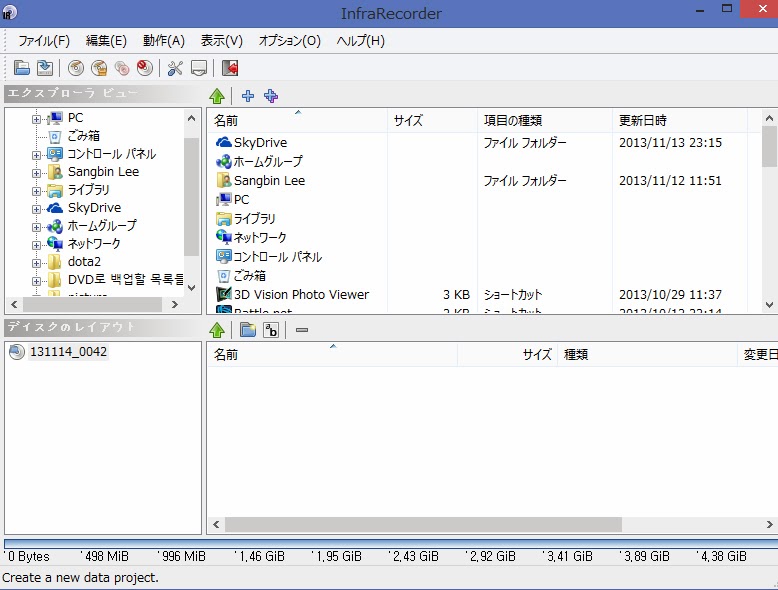The image size is (778, 590).
Task: Select ごみ箱 in the explorer tree
Action: [x=84, y=135]
